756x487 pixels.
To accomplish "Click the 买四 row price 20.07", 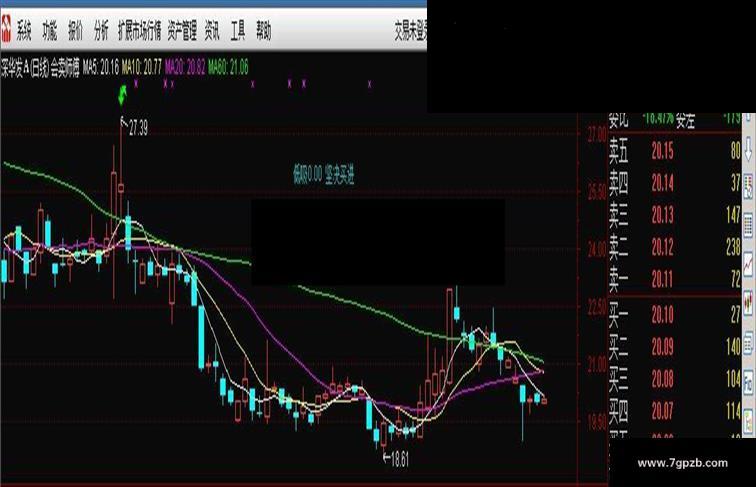I will [x=662, y=411].
